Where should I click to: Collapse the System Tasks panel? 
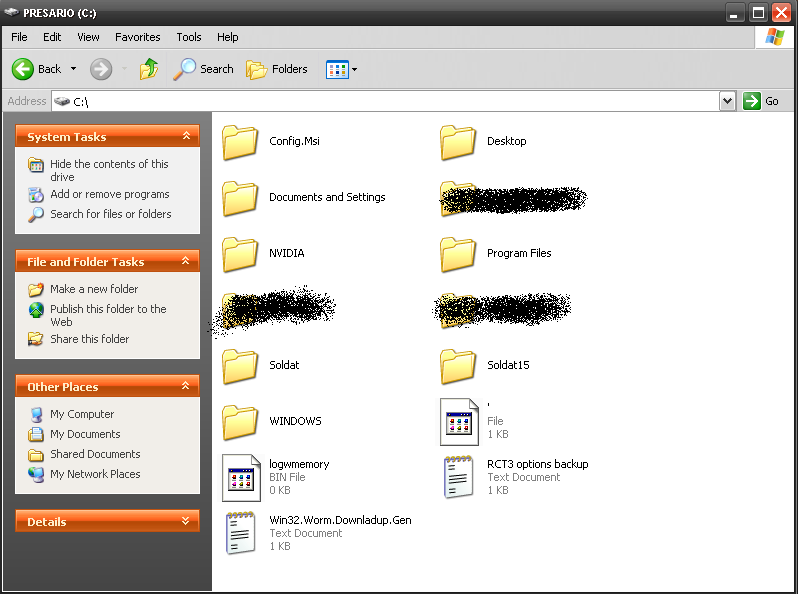tap(186, 136)
